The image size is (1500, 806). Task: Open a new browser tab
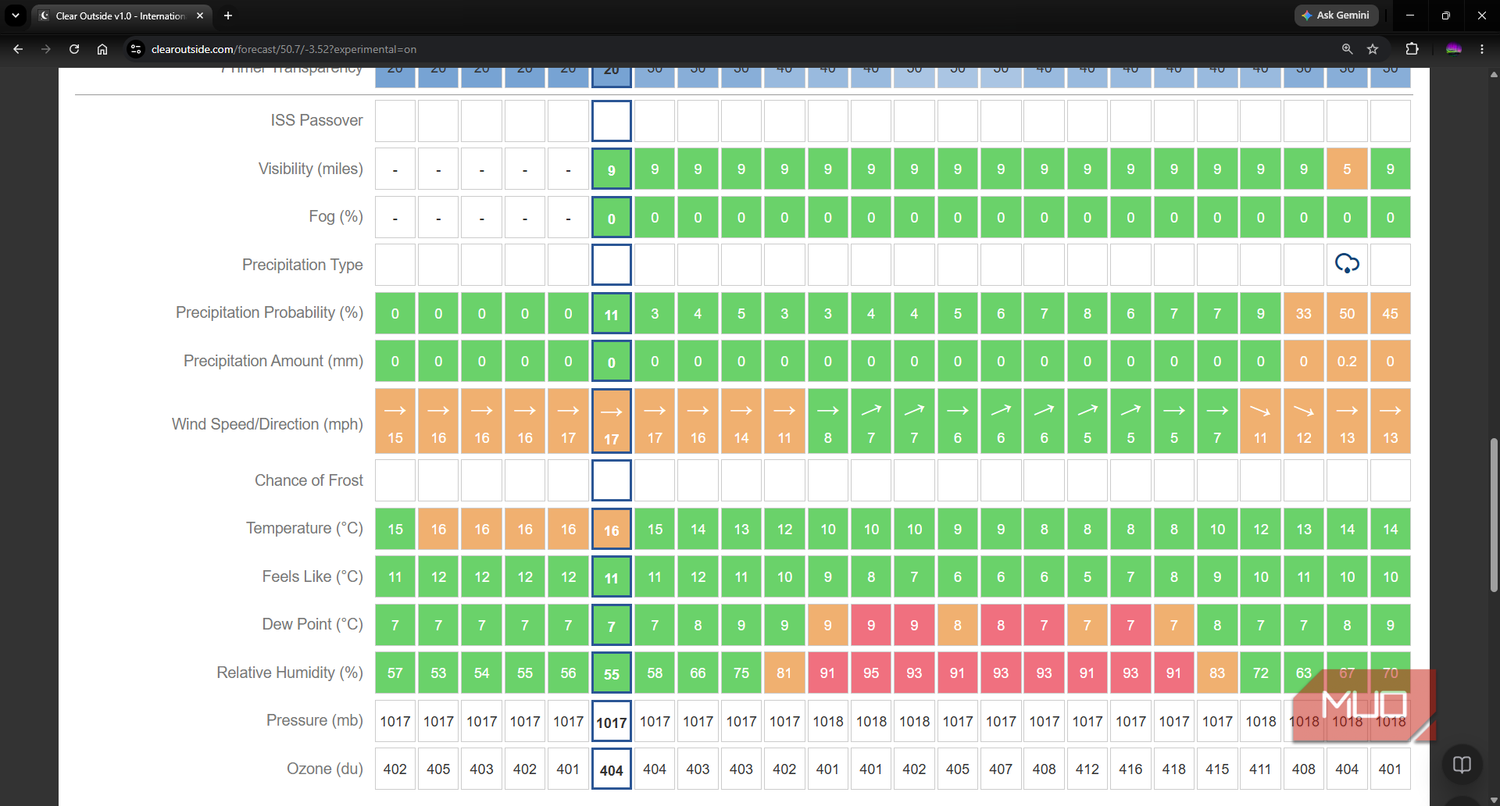click(228, 16)
